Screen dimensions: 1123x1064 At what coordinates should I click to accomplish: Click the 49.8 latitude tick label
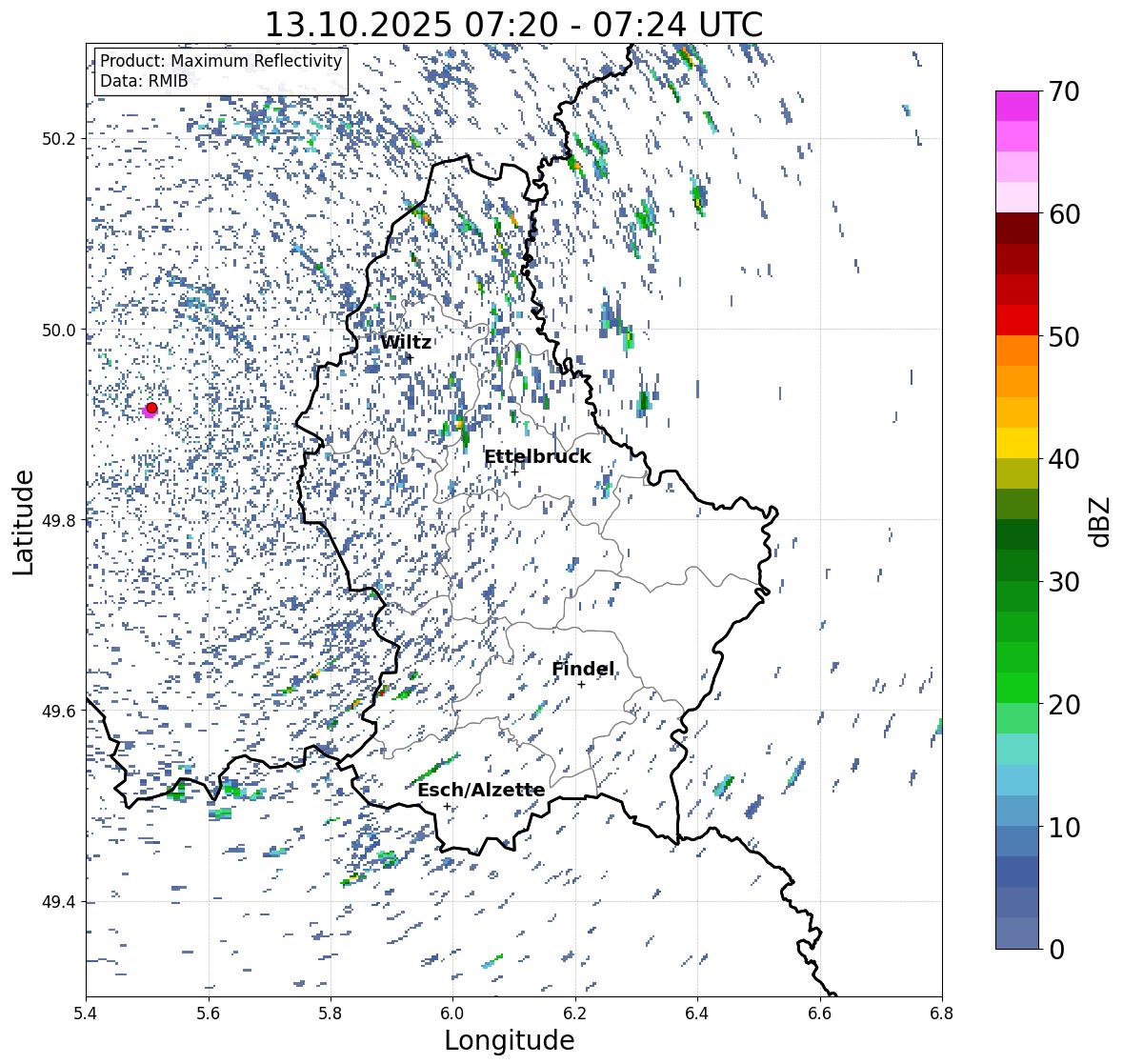point(59,520)
